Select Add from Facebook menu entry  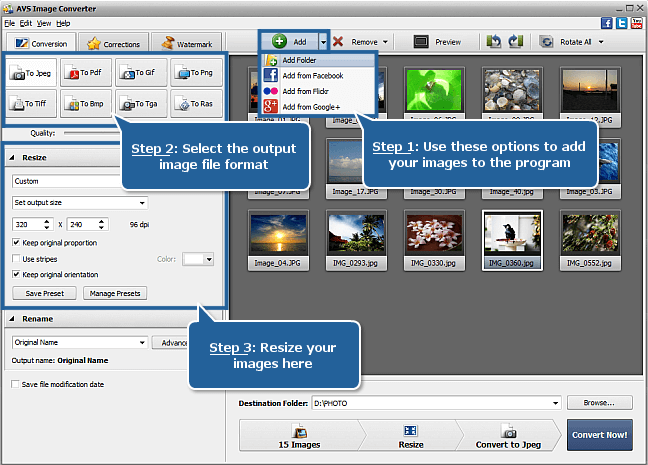pyautogui.click(x=318, y=76)
